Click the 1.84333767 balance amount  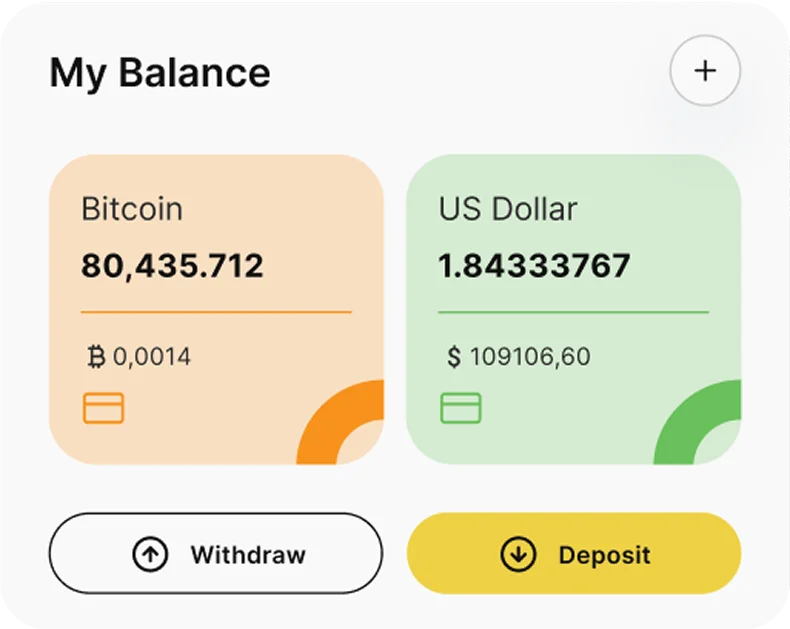click(x=534, y=266)
